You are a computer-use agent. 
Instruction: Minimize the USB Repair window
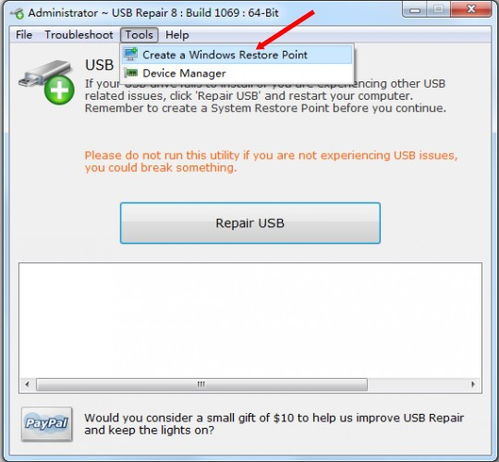[x=415, y=10]
